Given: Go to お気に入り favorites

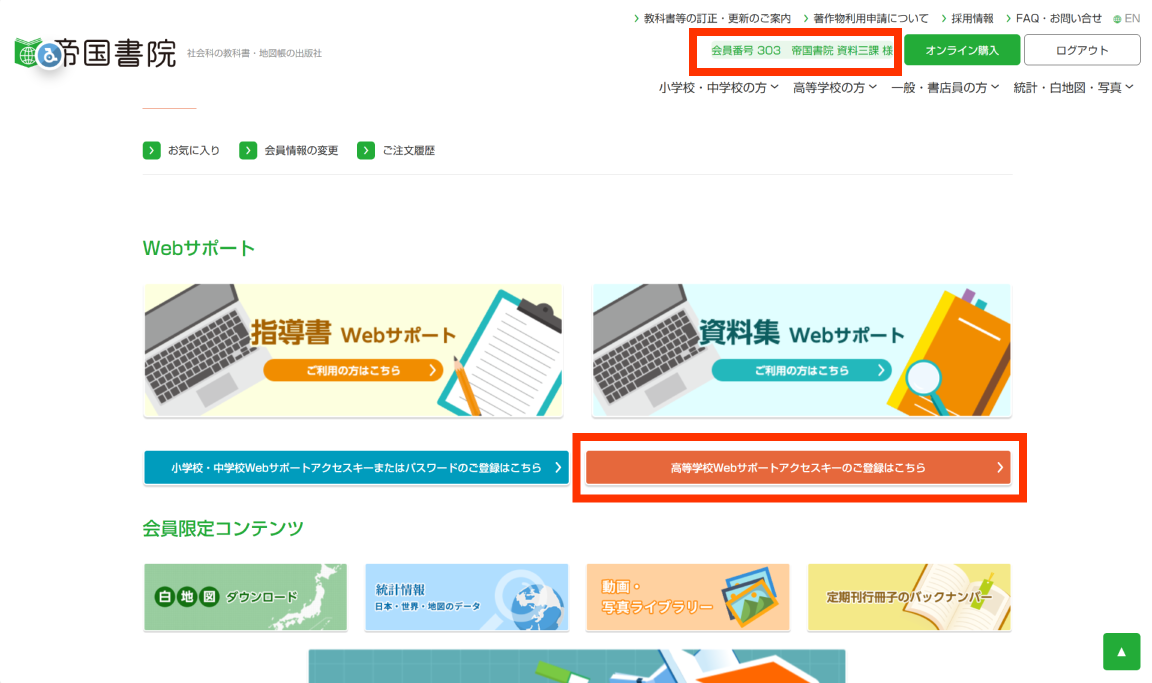Looking at the screenshot, I should (194, 151).
